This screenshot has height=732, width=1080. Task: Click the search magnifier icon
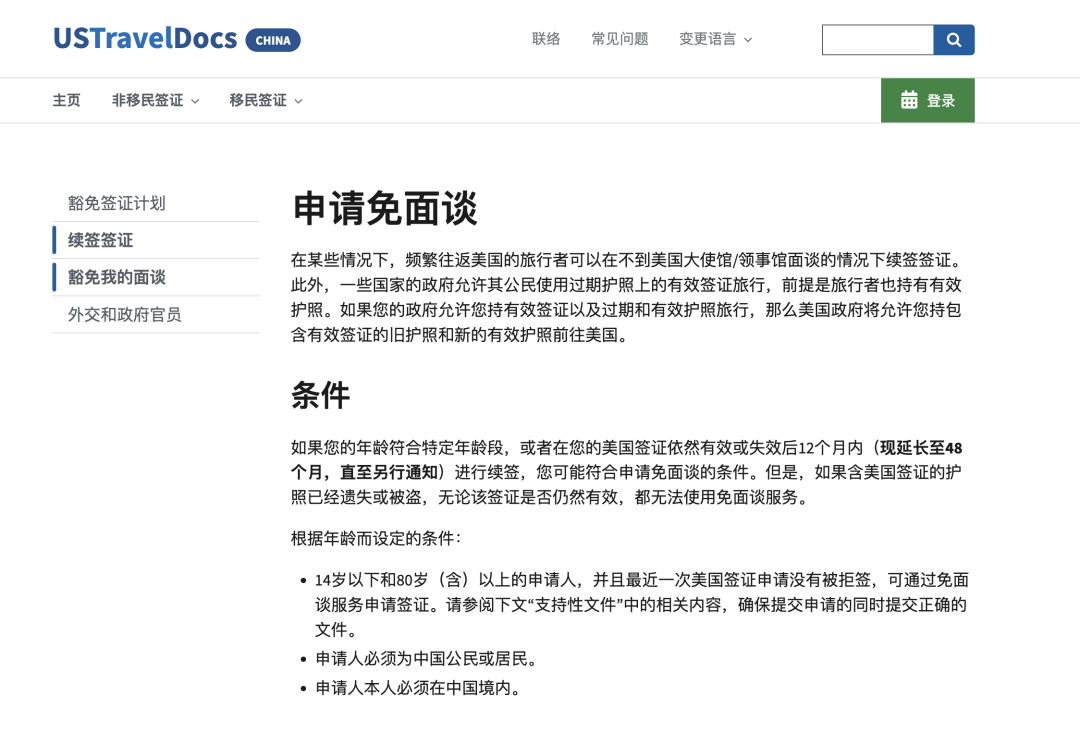pos(952,39)
